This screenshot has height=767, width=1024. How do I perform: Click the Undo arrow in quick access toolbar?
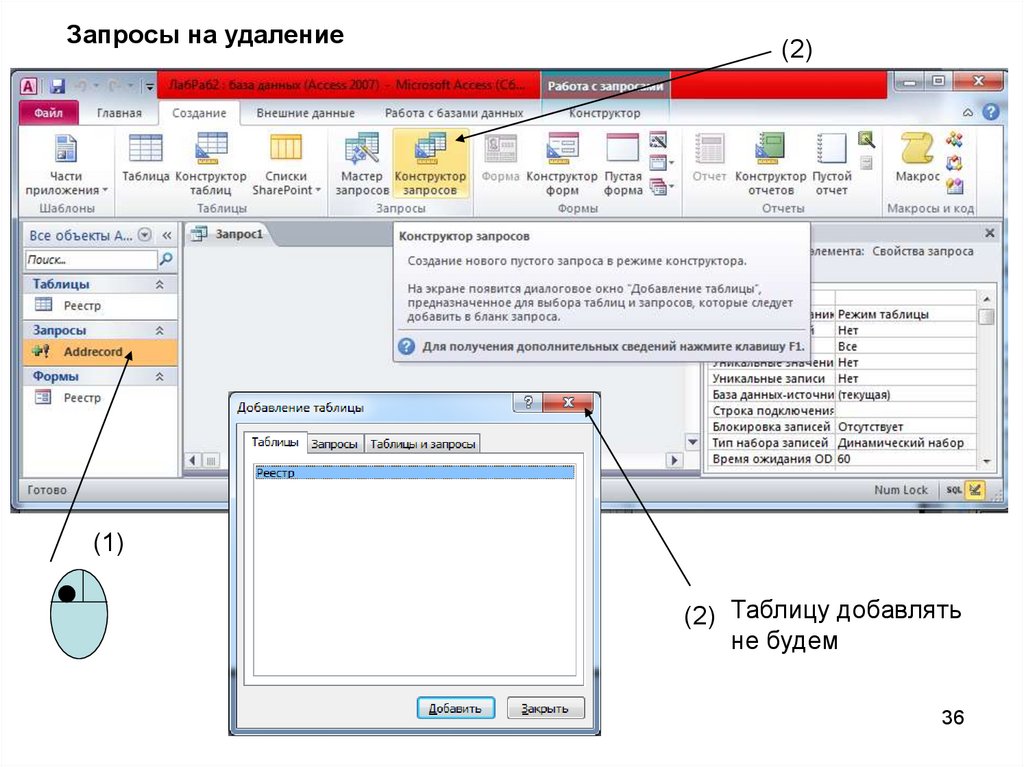[x=82, y=86]
